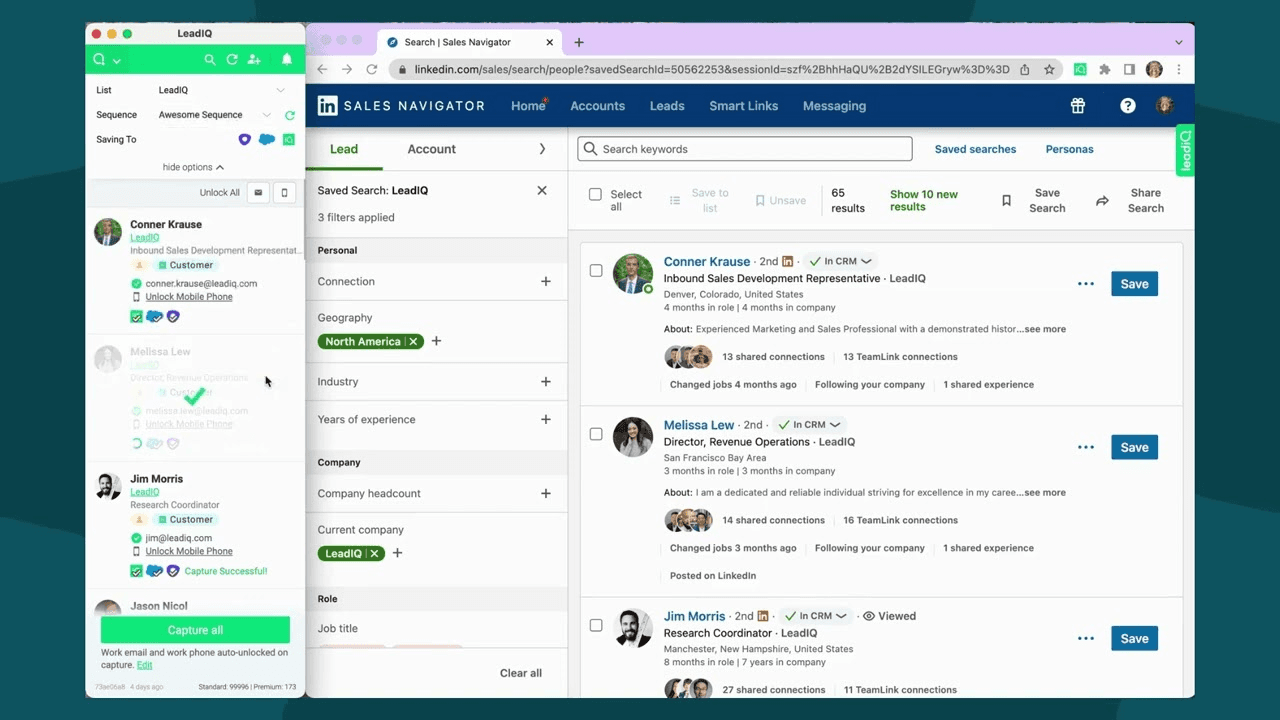This screenshot has height=720, width=1280.
Task: Click the Edit link for auto-unlock settings
Action: tap(145, 665)
